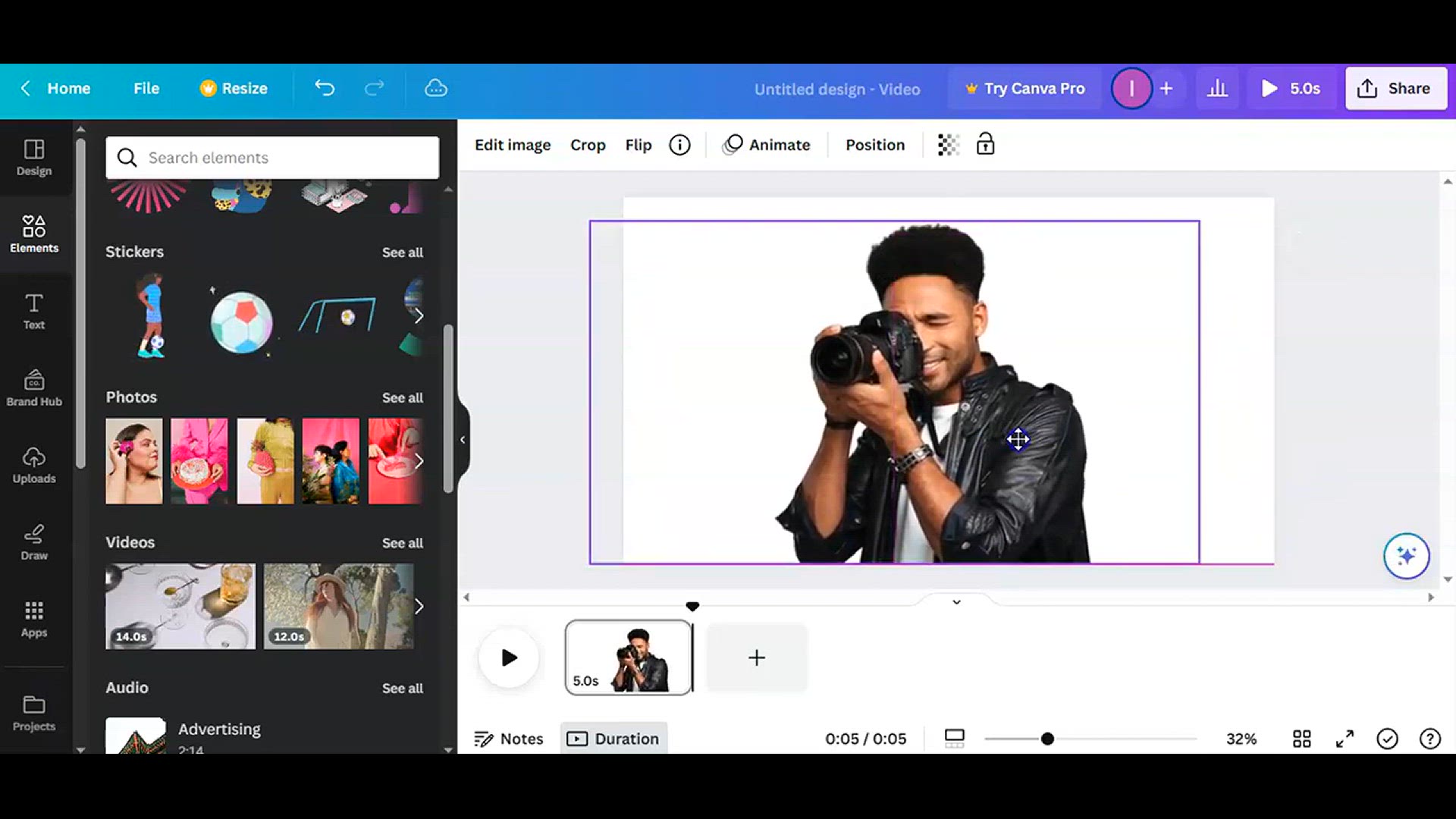Click the 32% zoom level
Viewport: 1456px width, 819px height.
pos(1241,739)
